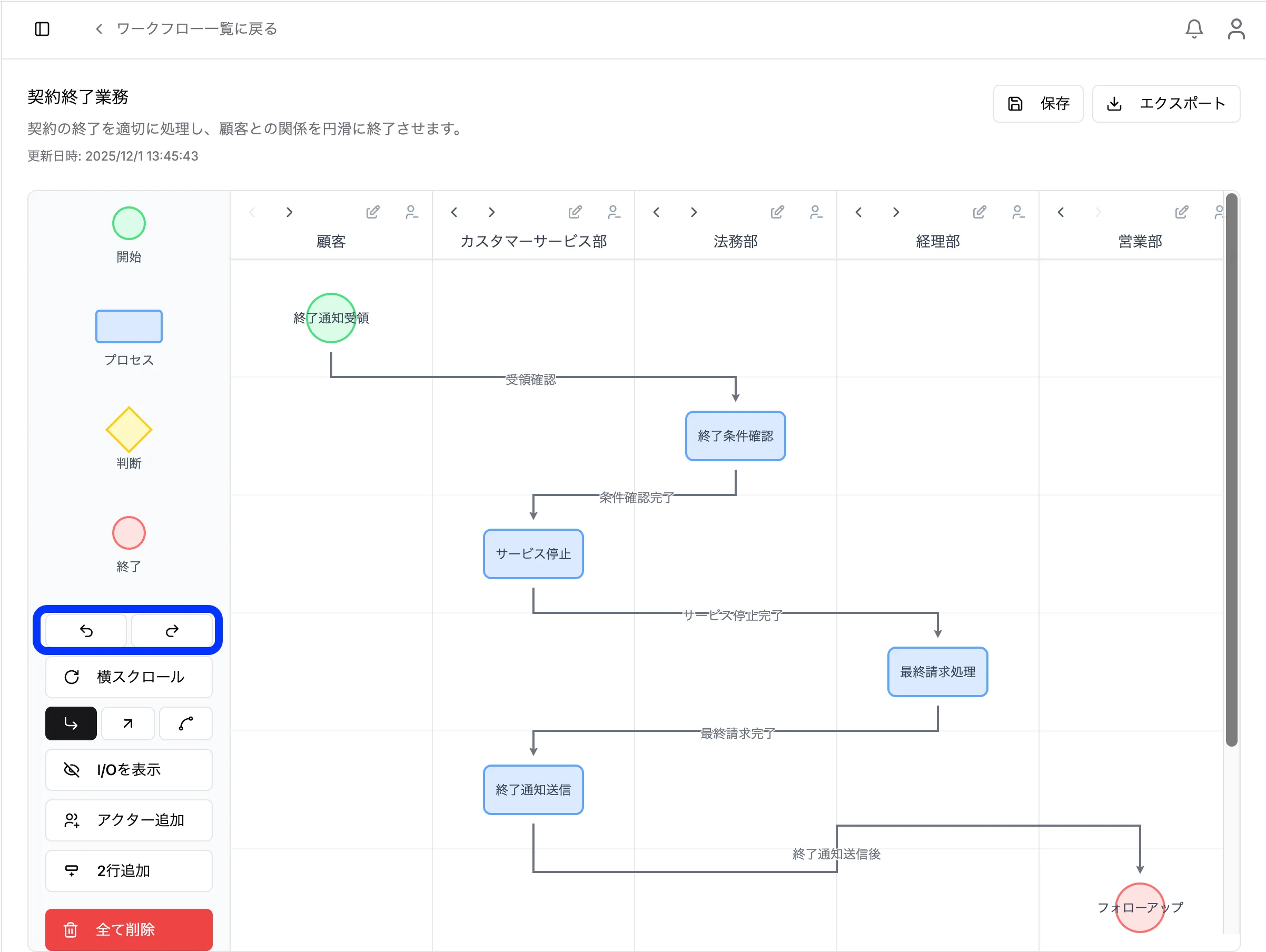Screen dimensions: 1266x952
Task: Click 2行追加 to add rows
Action: (x=129, y=870)
